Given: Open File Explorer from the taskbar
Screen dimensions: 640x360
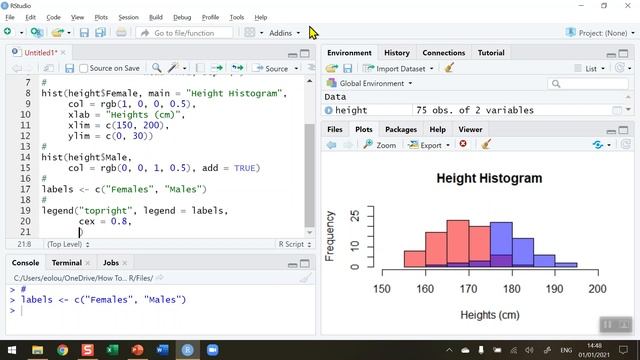Looking at the screenshot, I should [x=38, y=350].
